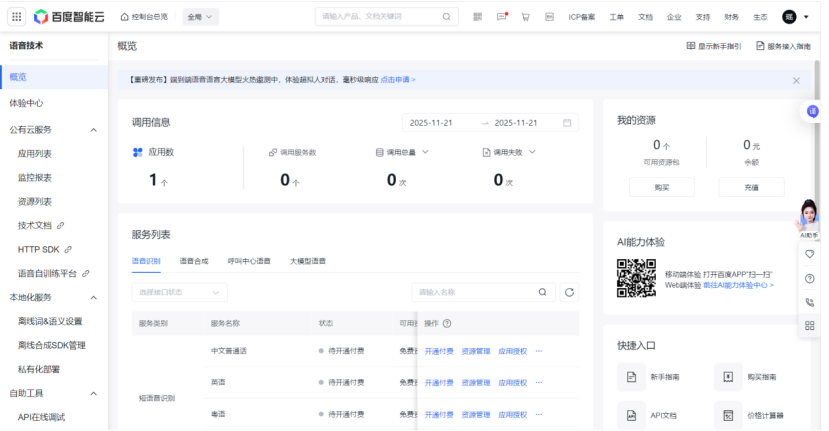The height and width of the screenshot is (431, 829).
Task: Click the refresh icon beside service search
Action: [569, 292]
